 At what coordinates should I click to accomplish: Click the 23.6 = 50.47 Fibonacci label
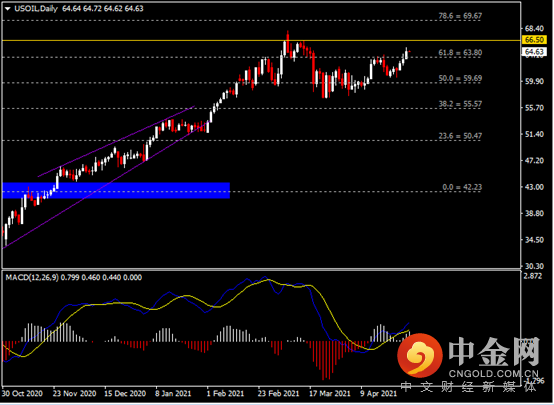[x=460, y=136]
